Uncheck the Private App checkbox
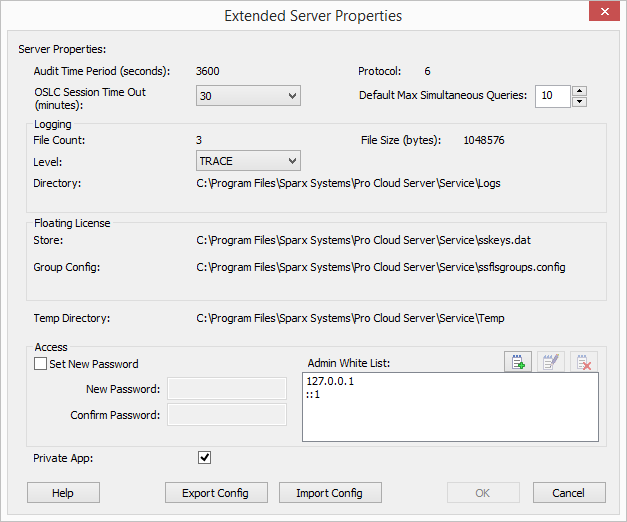This screenshot has height=522, width=627. (204, 458)
